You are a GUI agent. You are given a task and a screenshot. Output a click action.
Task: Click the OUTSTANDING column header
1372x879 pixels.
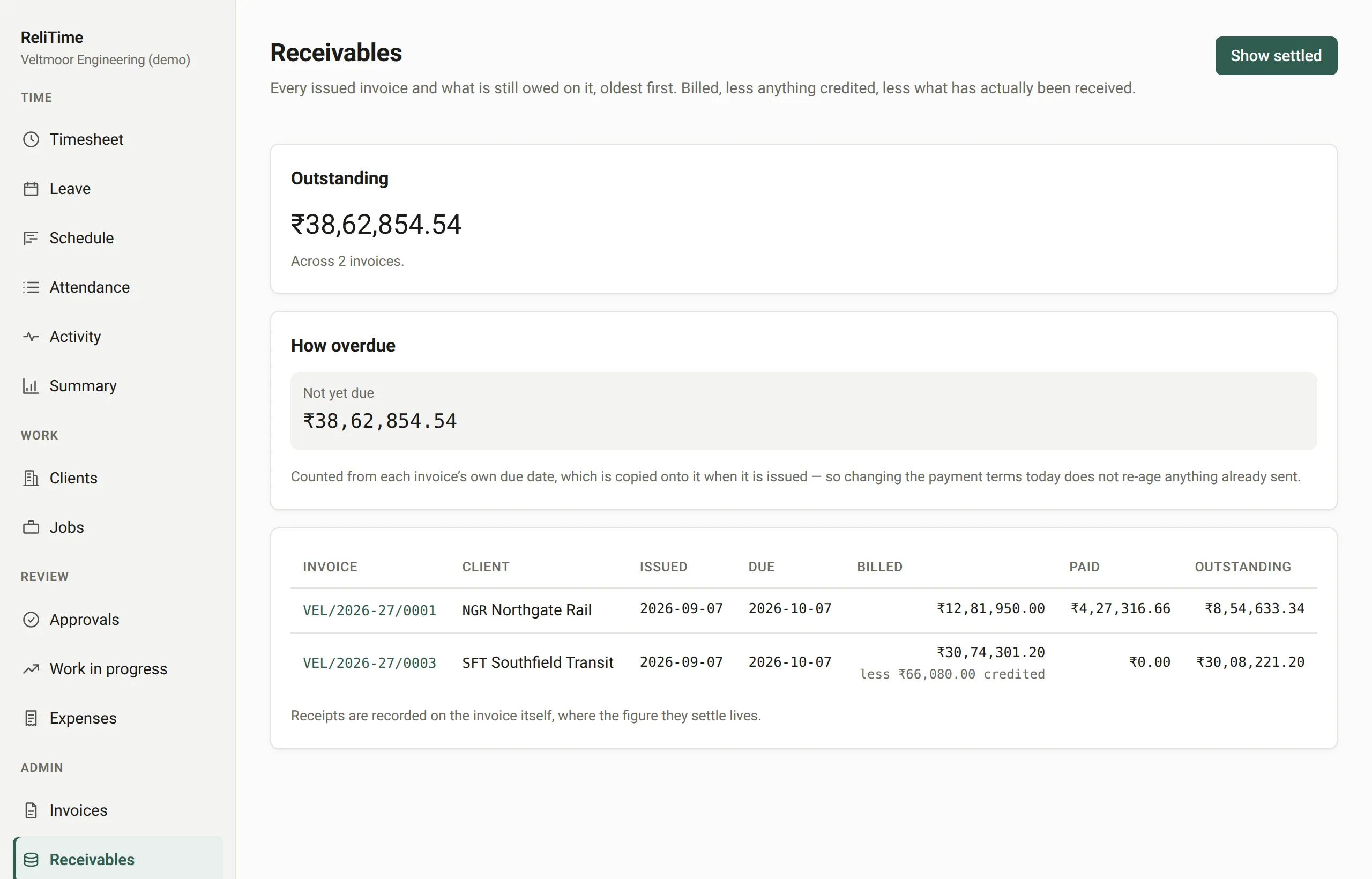tap(1243, 567)
